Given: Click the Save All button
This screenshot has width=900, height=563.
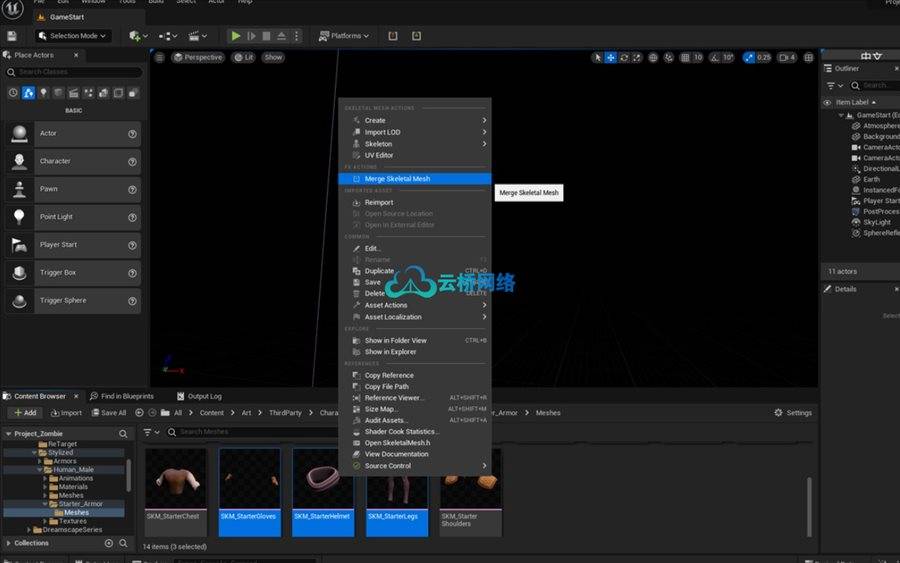Looking at the screenshot, I should point(109,412).
